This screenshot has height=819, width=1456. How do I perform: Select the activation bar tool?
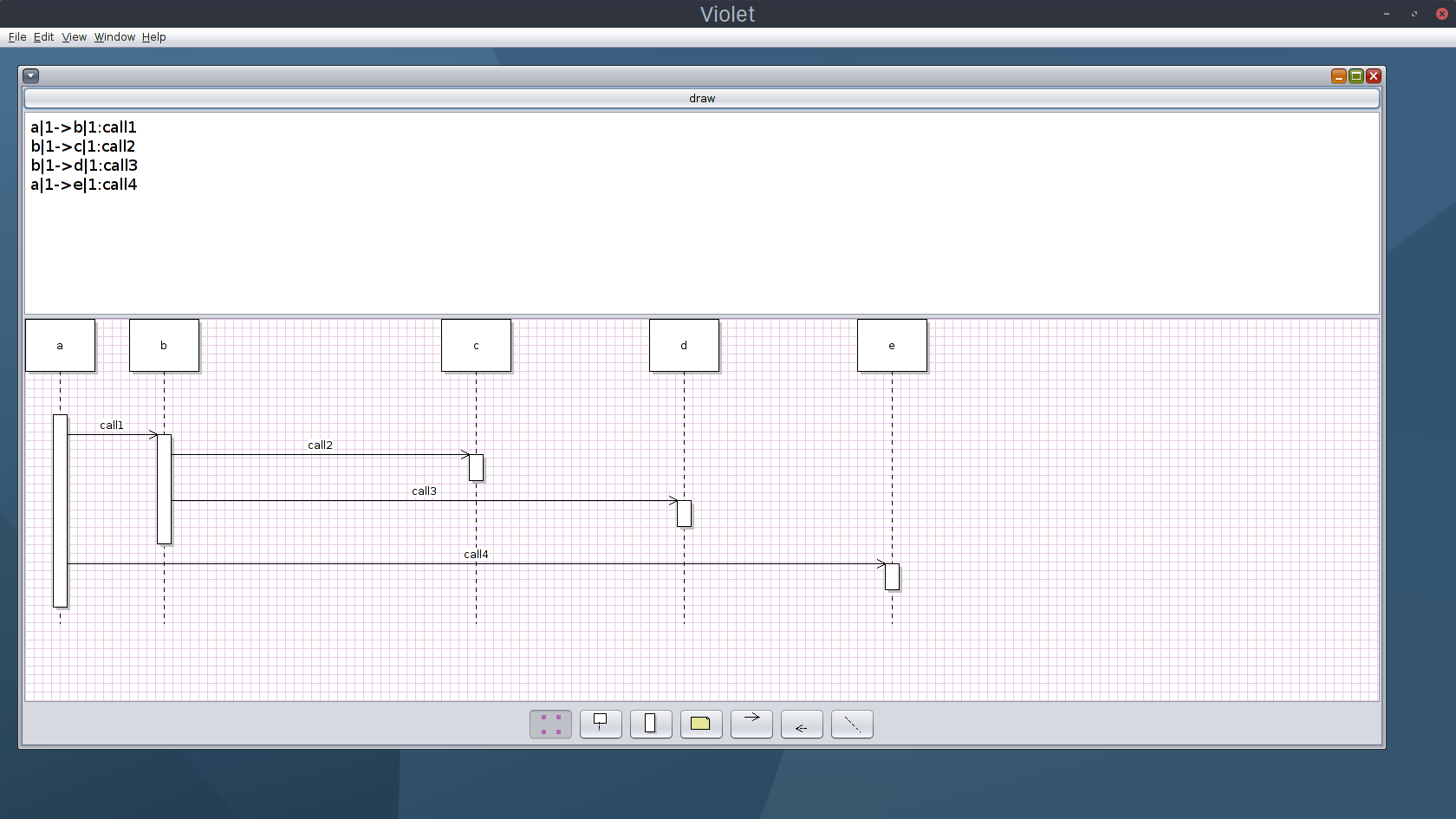click(x=651, y=724)
